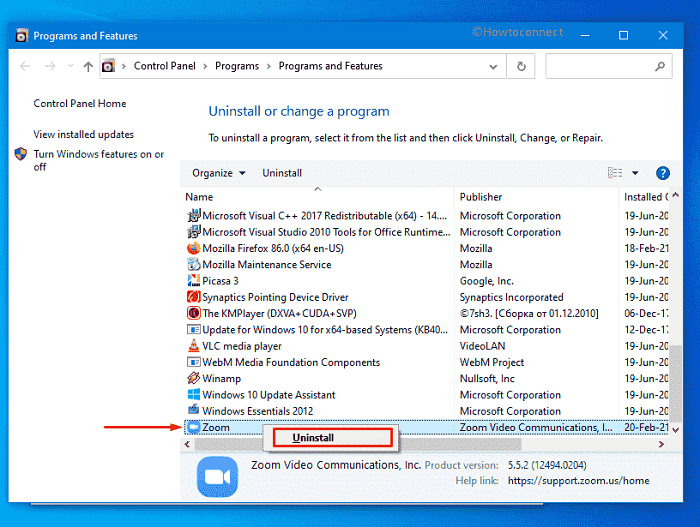Click the horizontal scroll right arrow
The image size is (700, 527).
point(661,444)
